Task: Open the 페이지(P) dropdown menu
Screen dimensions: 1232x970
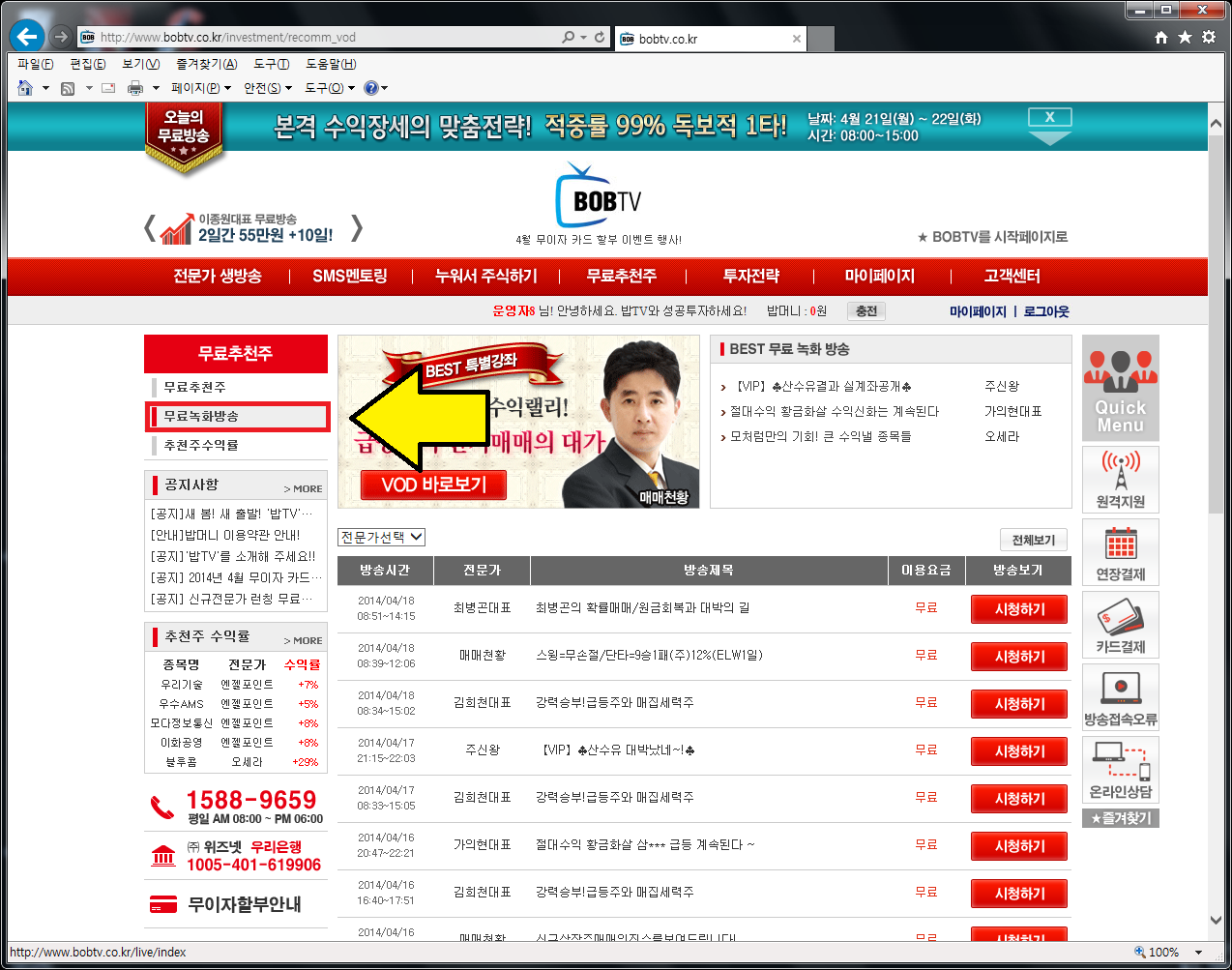Action: [201, 88]
